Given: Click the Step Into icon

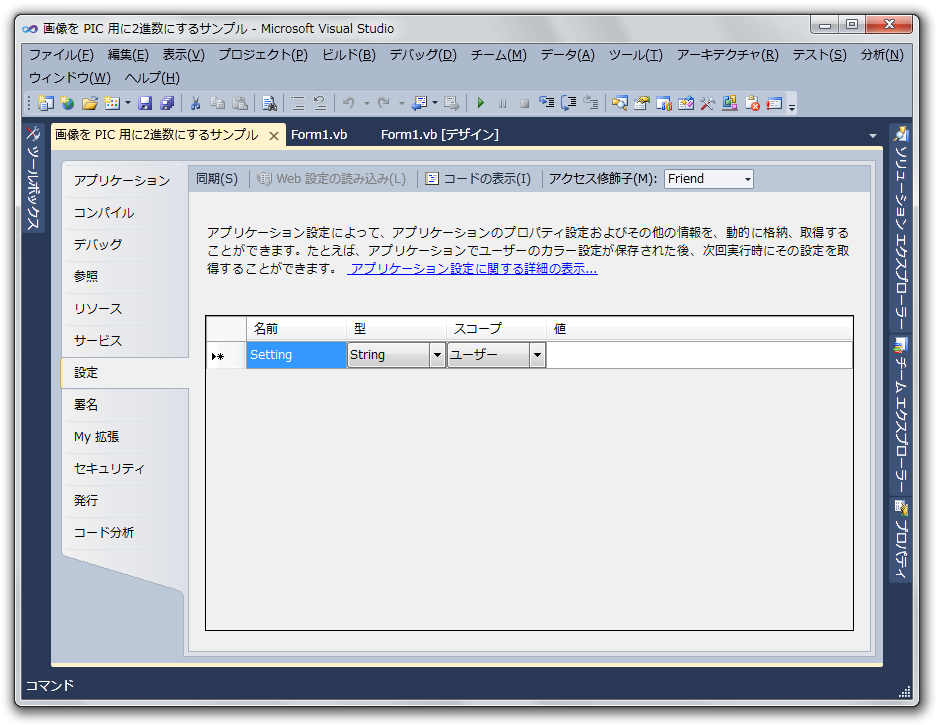Looking at the screenshot, I should click(x=546, y=103).
